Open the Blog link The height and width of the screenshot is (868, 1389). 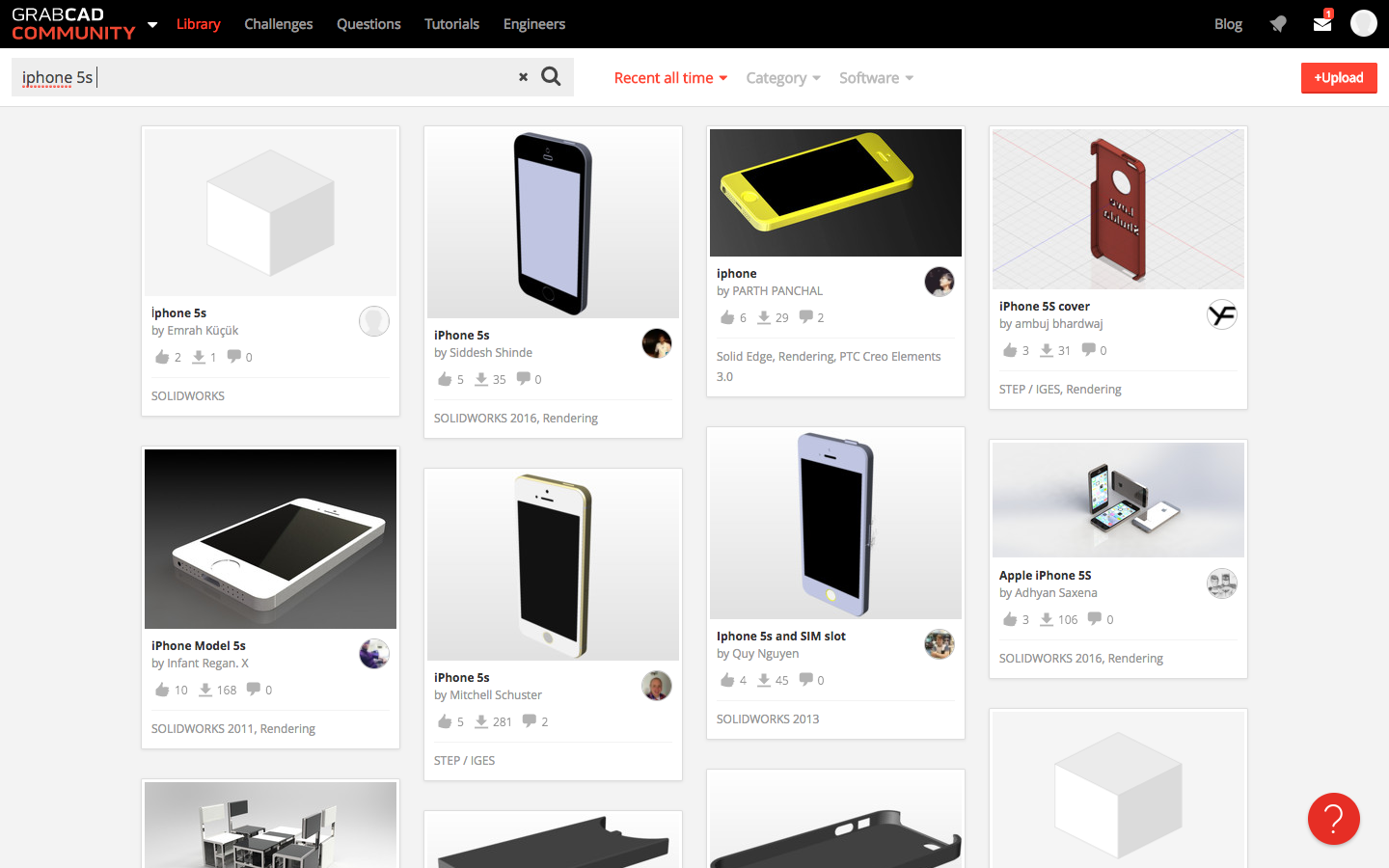(x=1227, y=23)
